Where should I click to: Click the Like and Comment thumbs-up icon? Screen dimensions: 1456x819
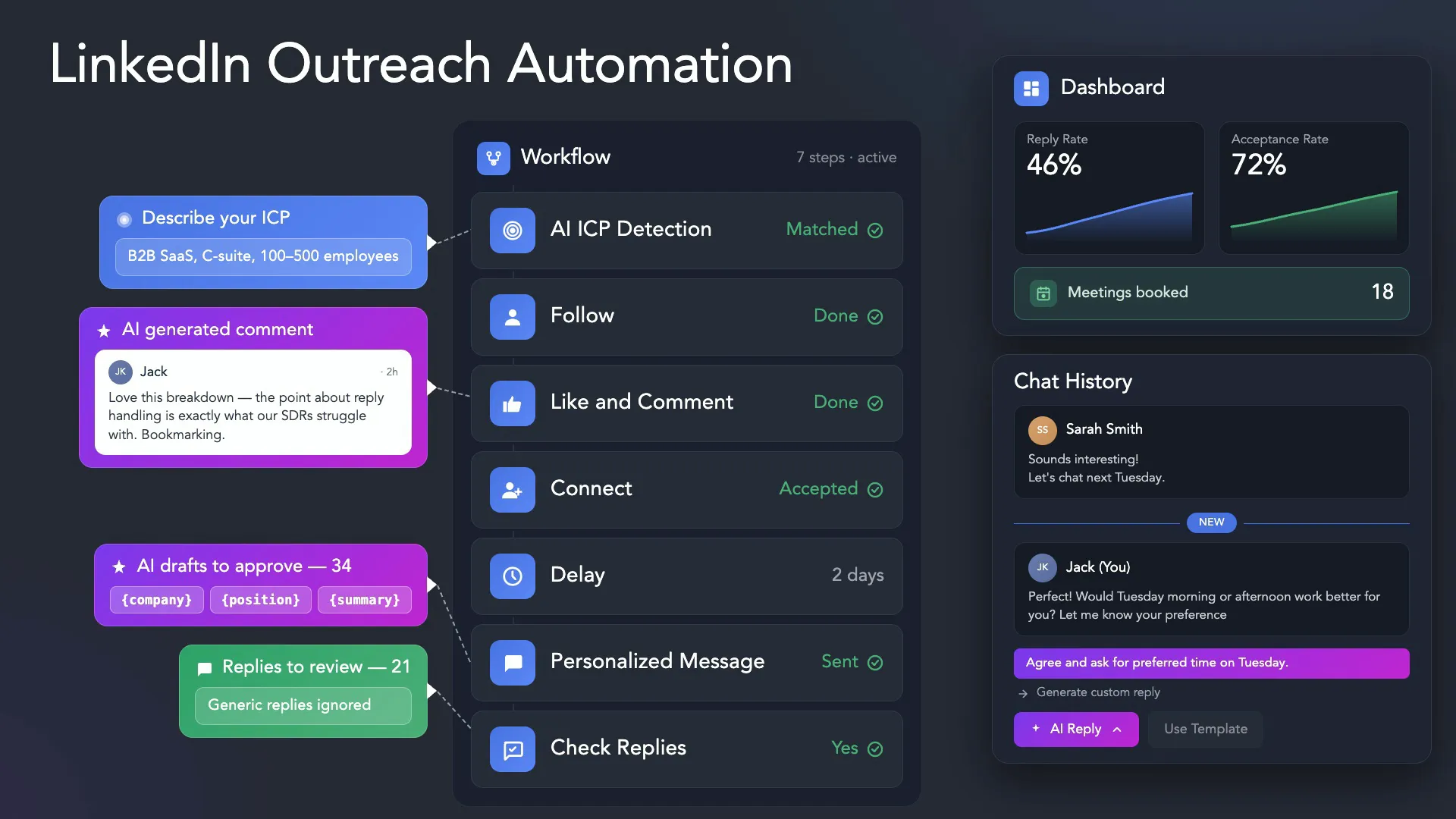pos(513,403)
